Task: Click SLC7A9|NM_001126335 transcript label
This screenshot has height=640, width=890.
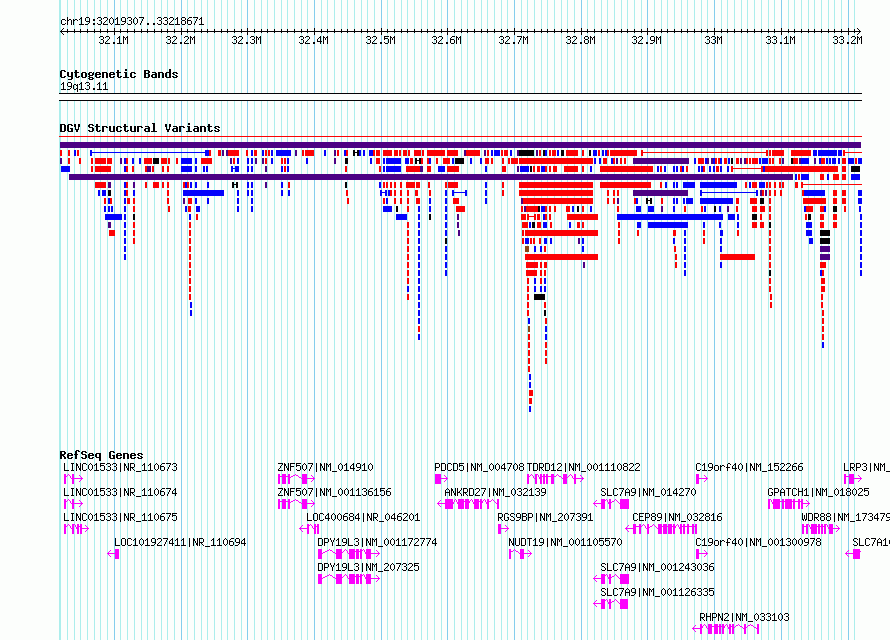Action: pos(657,592)
